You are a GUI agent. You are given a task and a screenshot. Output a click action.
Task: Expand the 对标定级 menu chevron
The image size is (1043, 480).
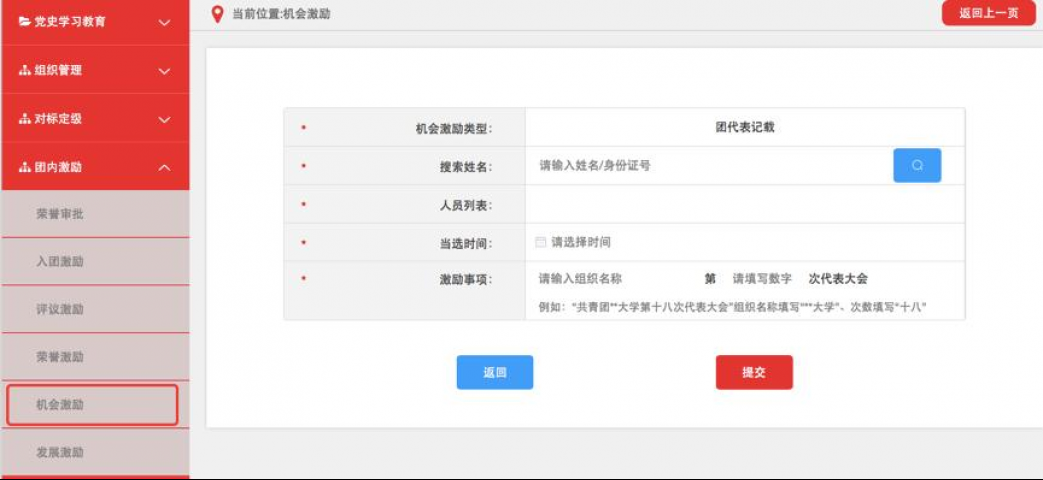point(165,119)
